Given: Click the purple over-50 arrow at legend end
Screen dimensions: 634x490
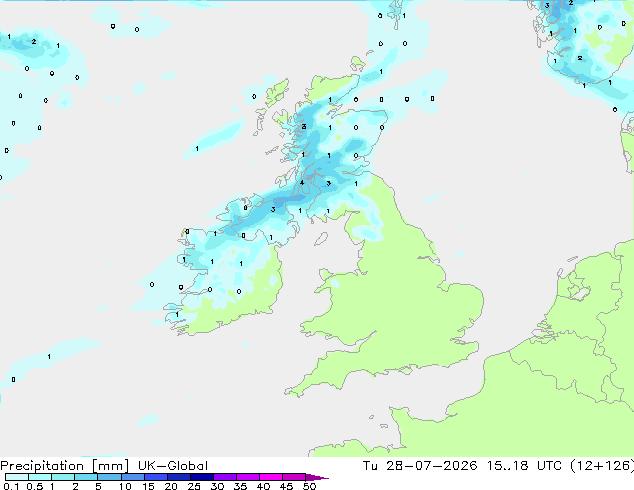Looking at the screenshot, I should coord(316,477).
